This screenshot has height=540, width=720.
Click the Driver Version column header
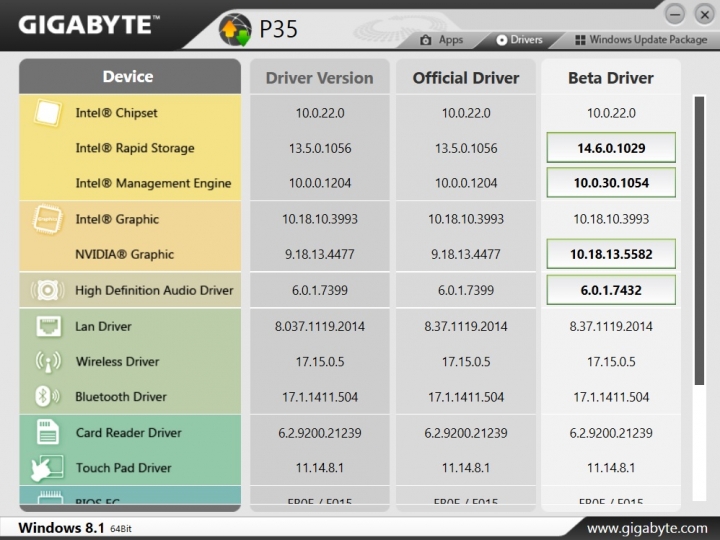click(x=320, y=77)
